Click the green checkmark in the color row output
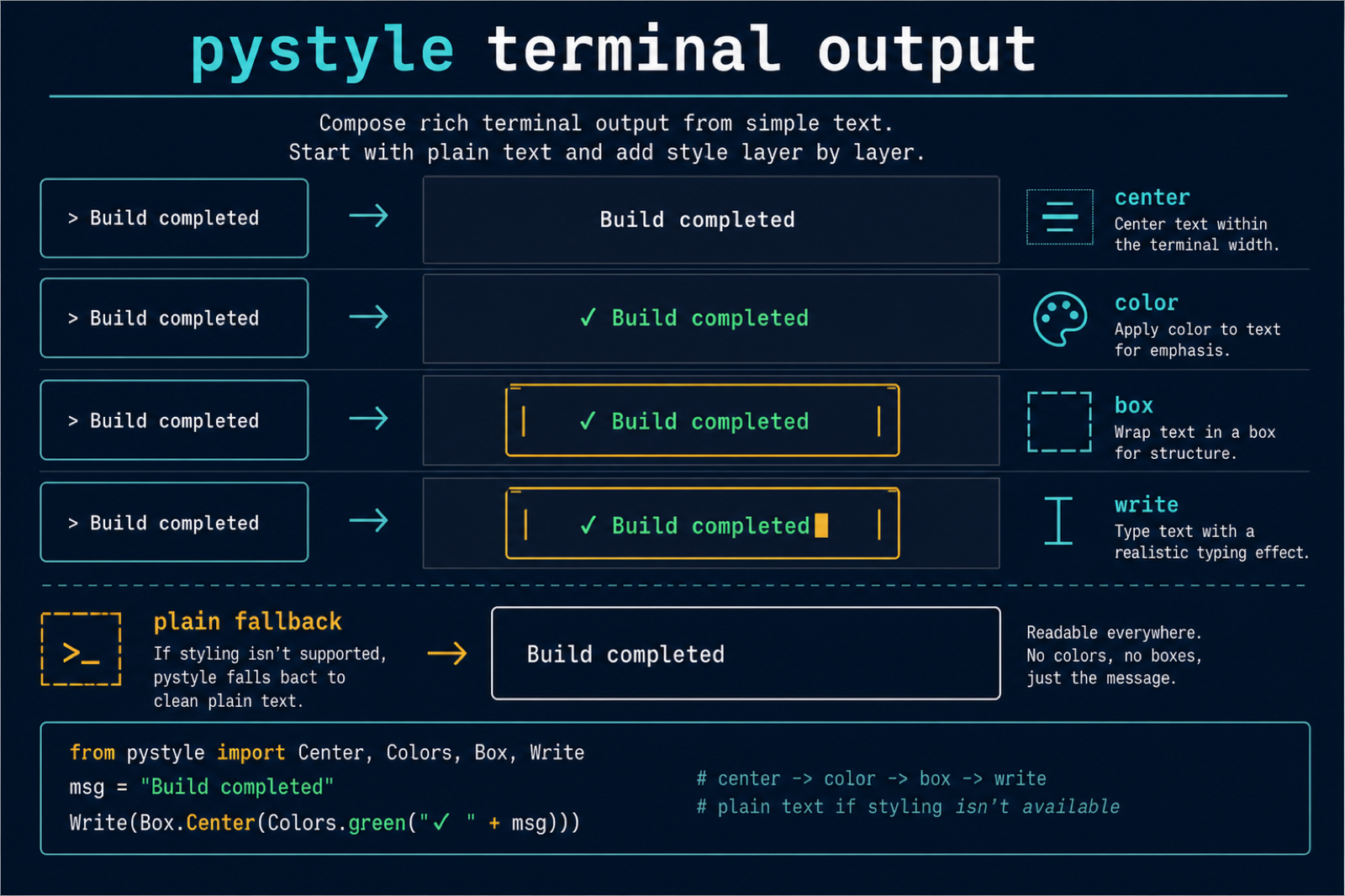 588,318
